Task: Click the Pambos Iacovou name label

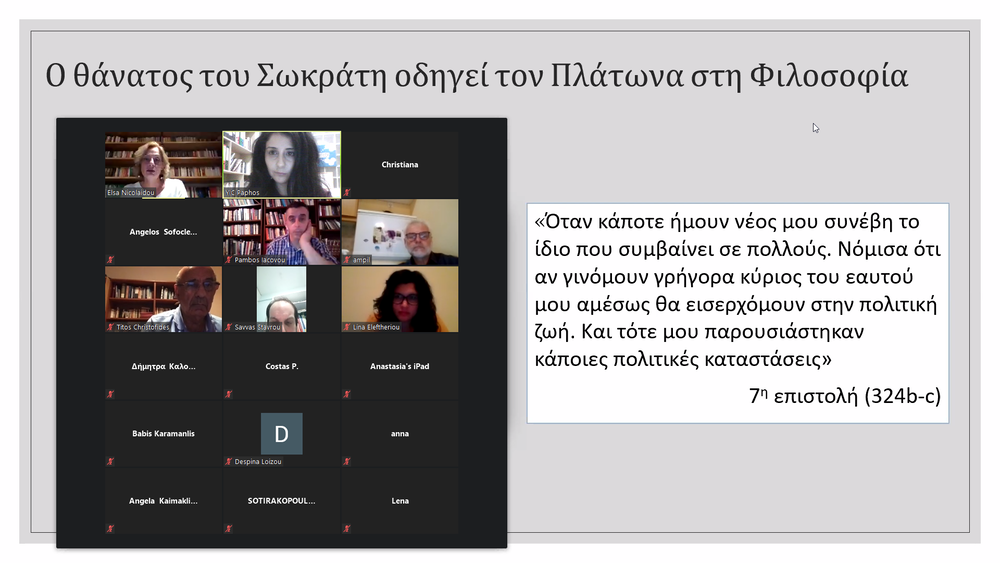Action: coord(260,260)
